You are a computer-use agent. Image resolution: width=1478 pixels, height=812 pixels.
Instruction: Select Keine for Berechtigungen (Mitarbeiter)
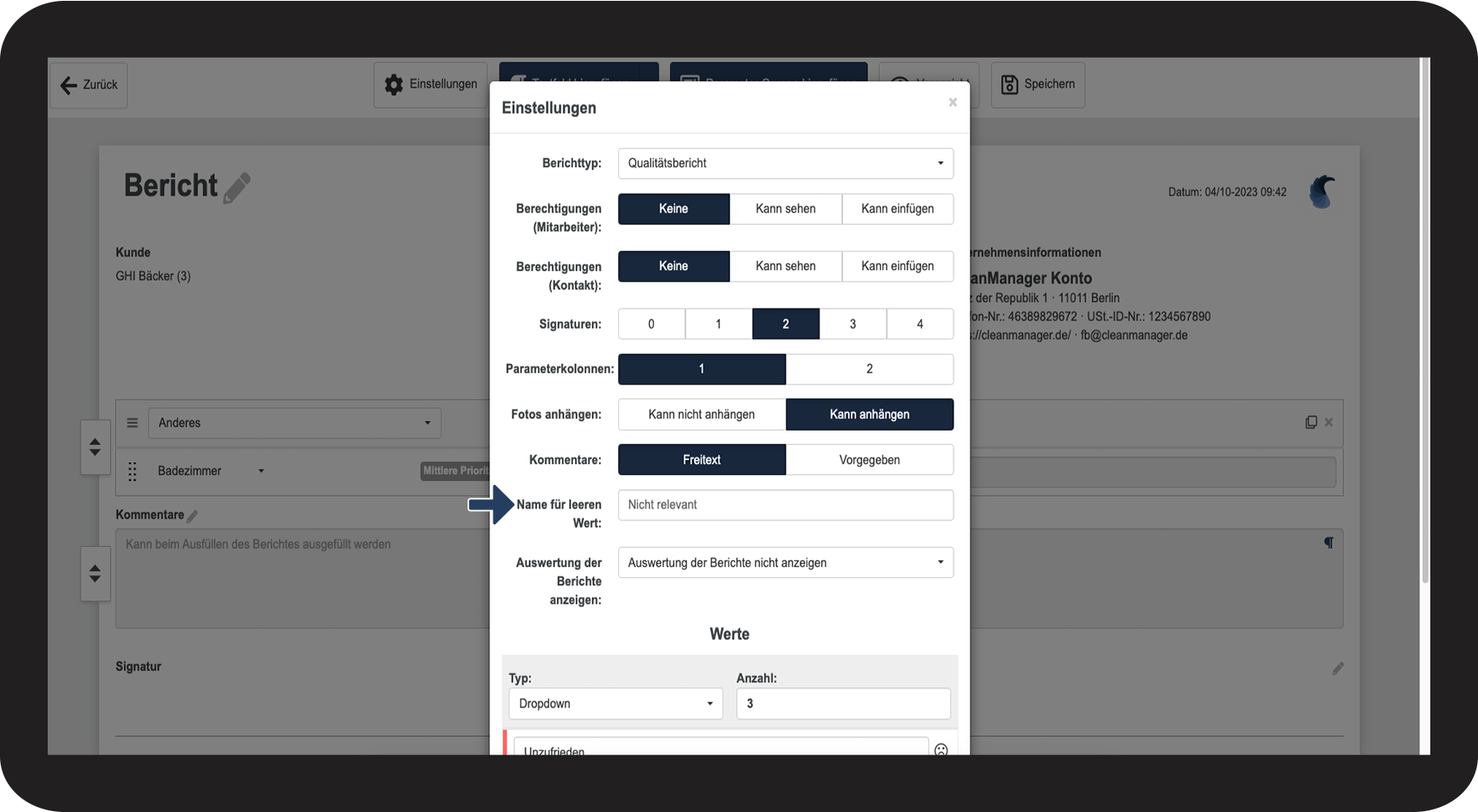click(673, 209)
